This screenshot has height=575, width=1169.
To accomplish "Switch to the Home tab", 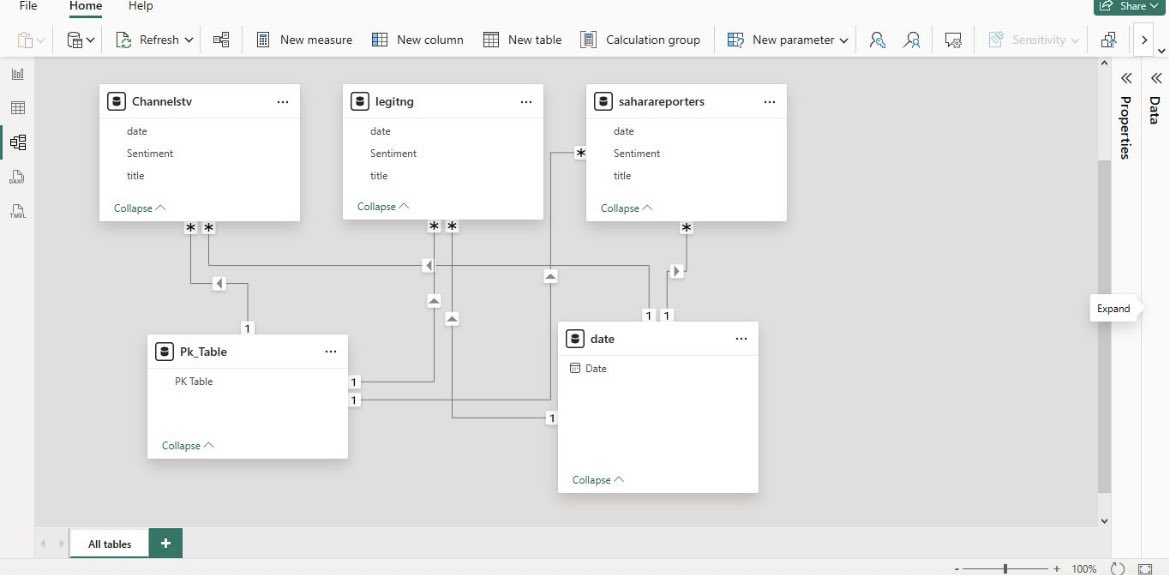I will [x=86, y=6].
